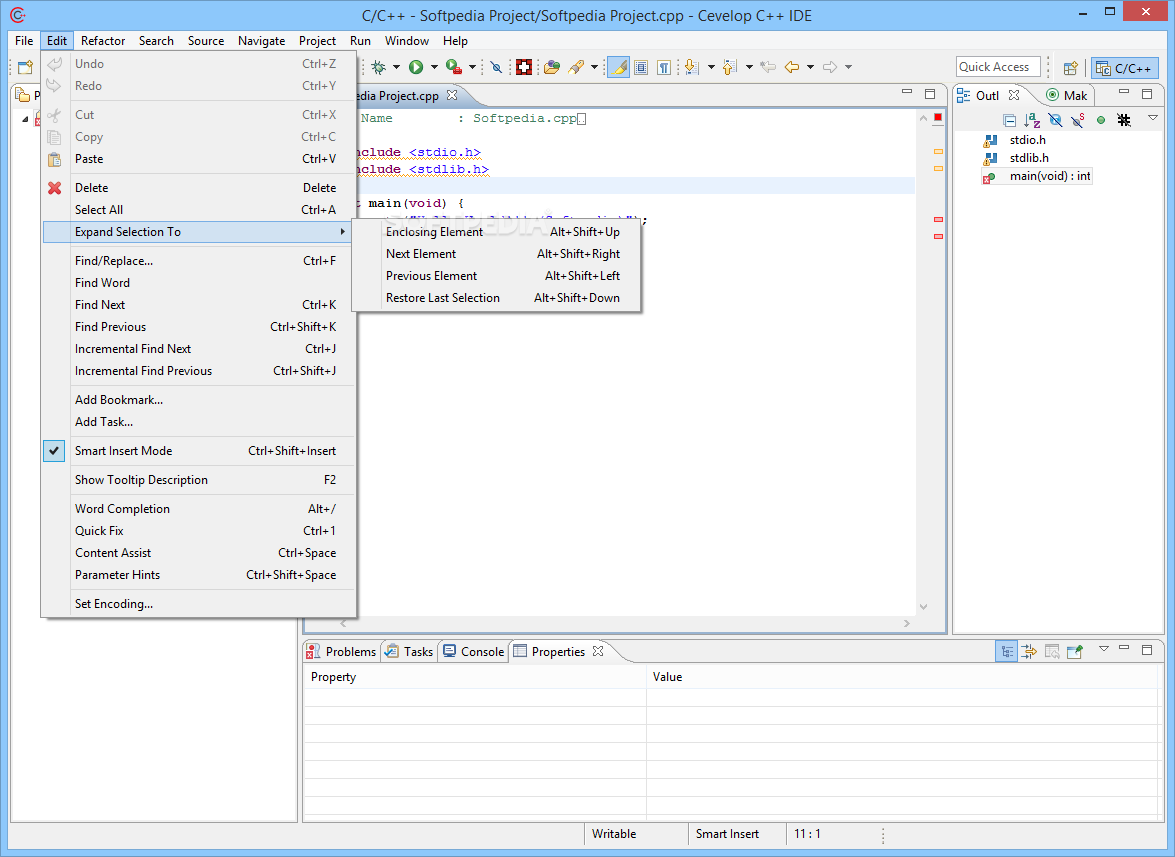
Task: Toggle Smart Insert Mode checkmark entry
Action: pos(199,451)
